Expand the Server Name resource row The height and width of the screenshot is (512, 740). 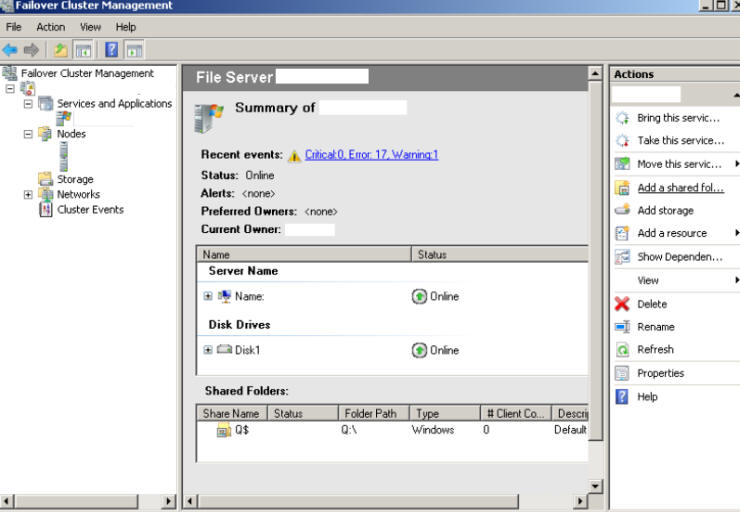tap(208, 296)
